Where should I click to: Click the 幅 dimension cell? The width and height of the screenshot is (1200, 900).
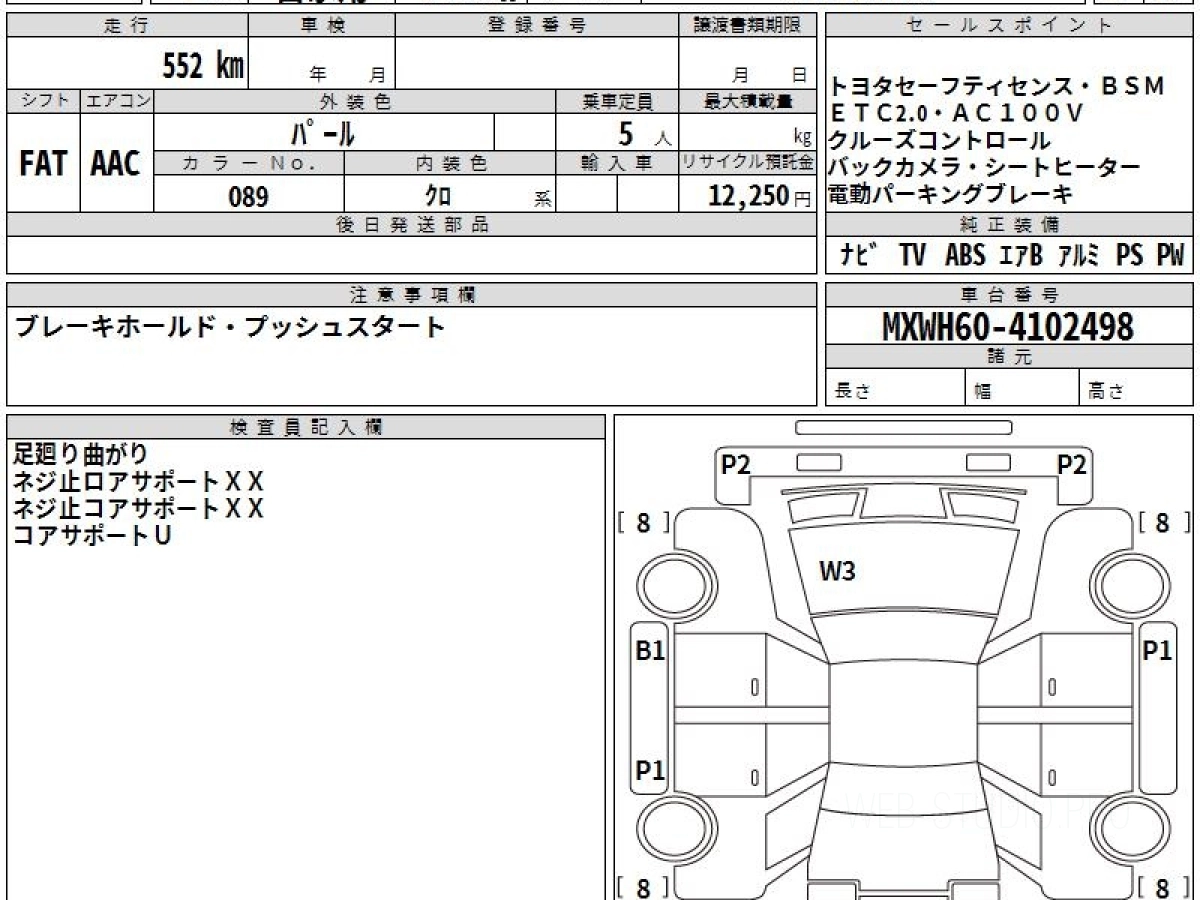[1022, 389]
